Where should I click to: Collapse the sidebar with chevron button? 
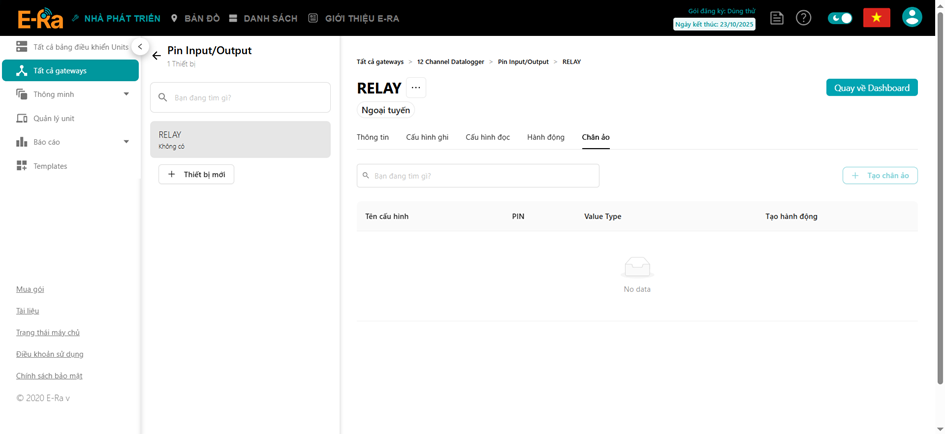point(140,46)
